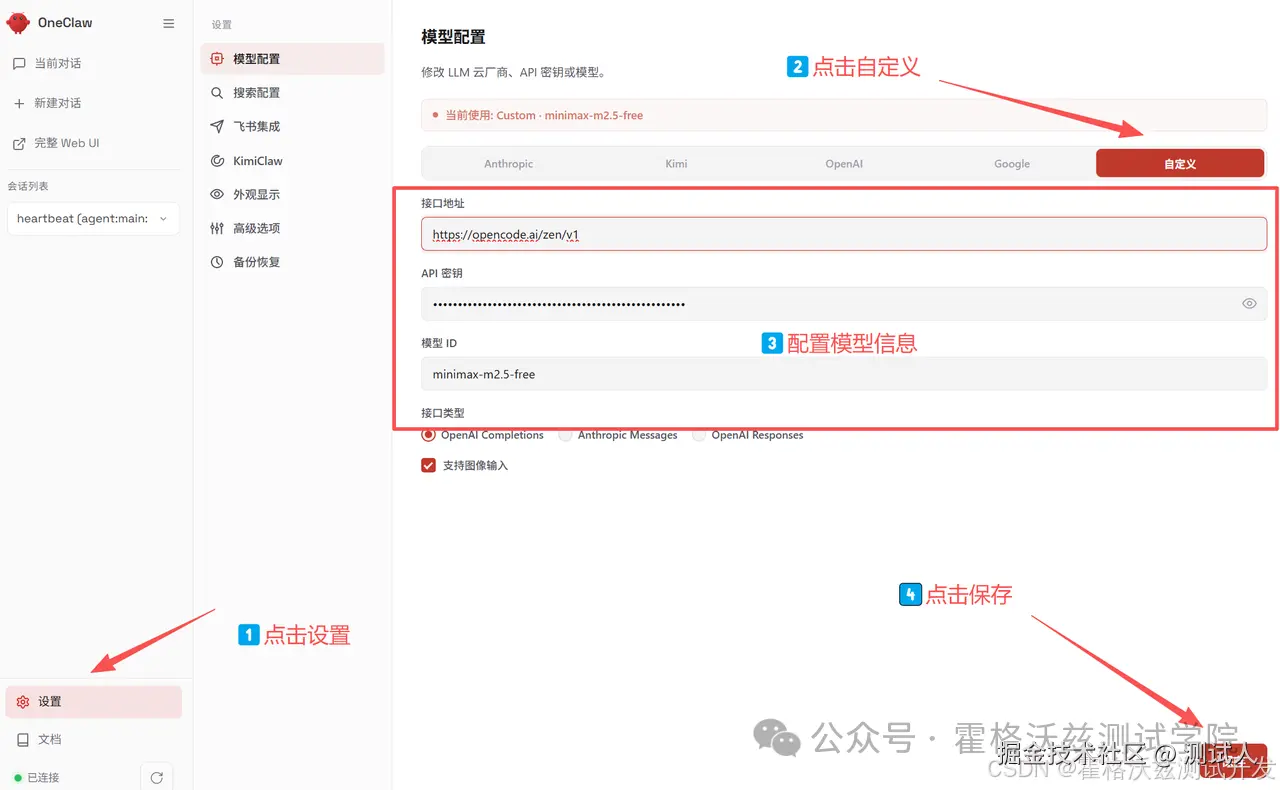1280x790 pixels.
Task: Toggle the sidebar hamburger menu icon
Action: click(x=169, y=23)
